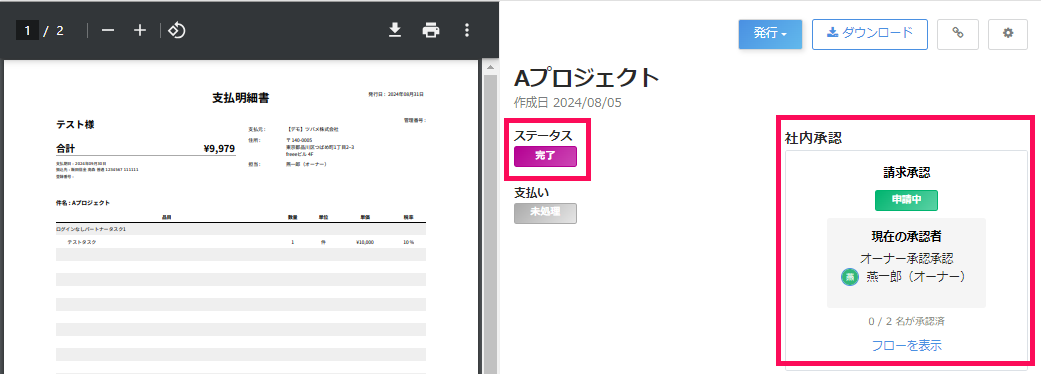The width and height of the screenshot is (1041, 374).
Task: Click the 支払明細書 title in PDF
Action: point(240,98)
